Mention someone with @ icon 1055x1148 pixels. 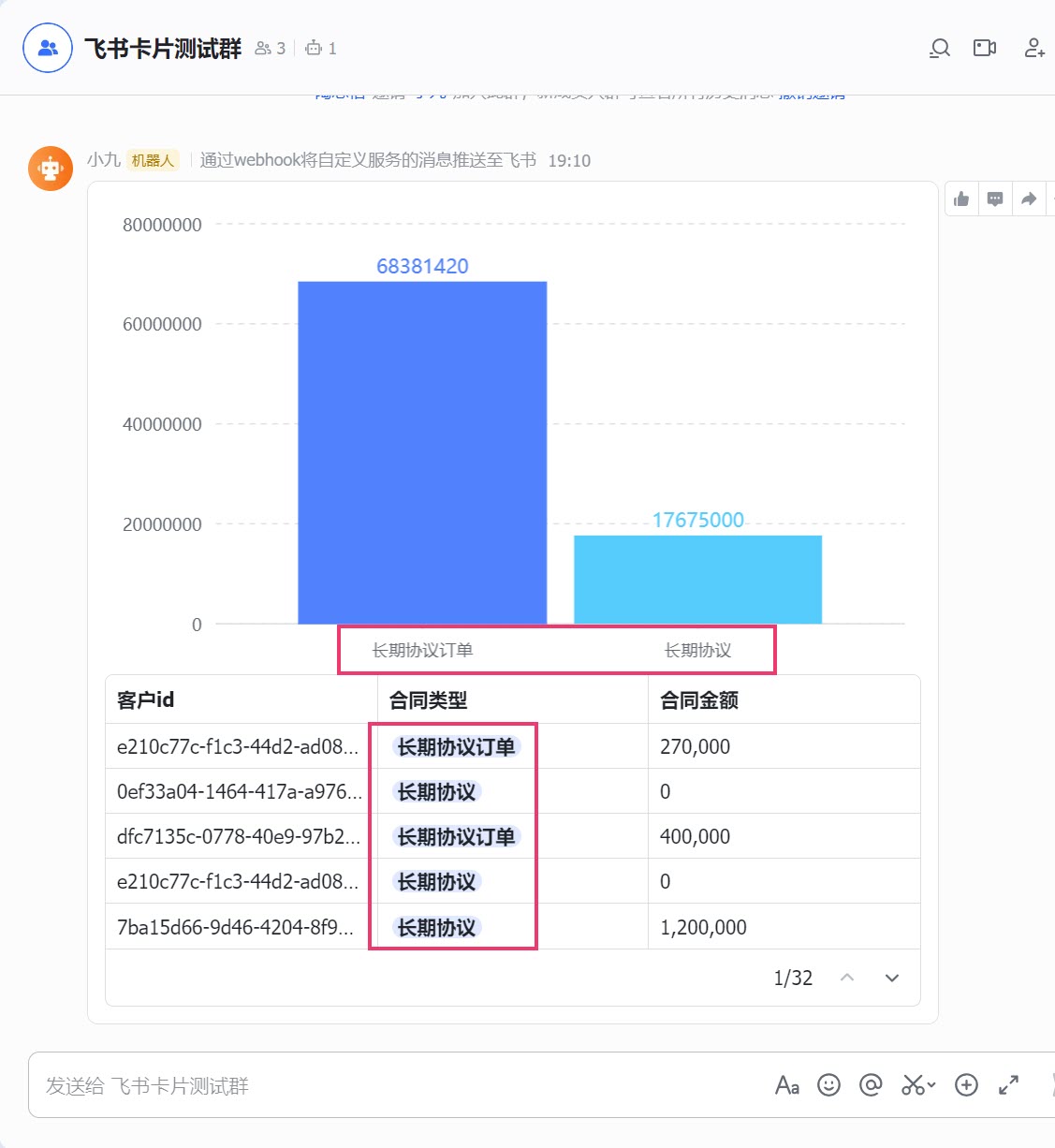click(871, 1085)
